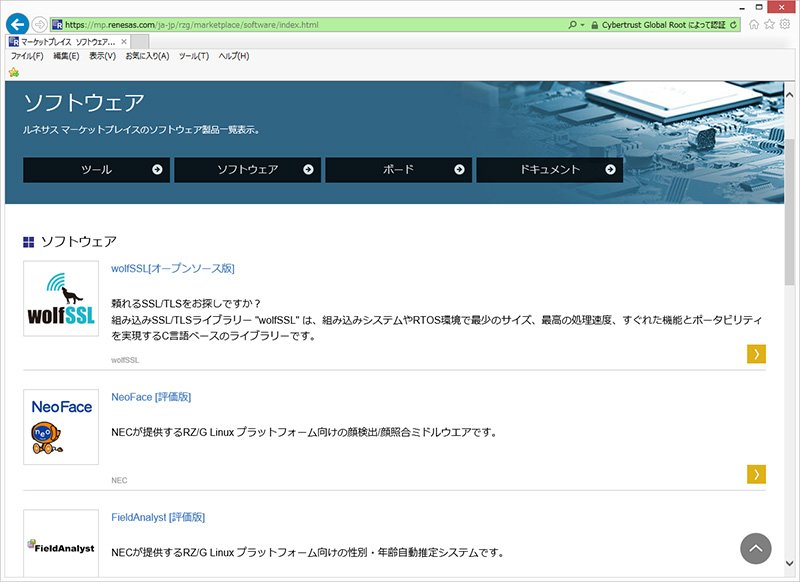800x582 pixels.
Task: Click arrow icon on ボード button
Action: pos(459,169)
